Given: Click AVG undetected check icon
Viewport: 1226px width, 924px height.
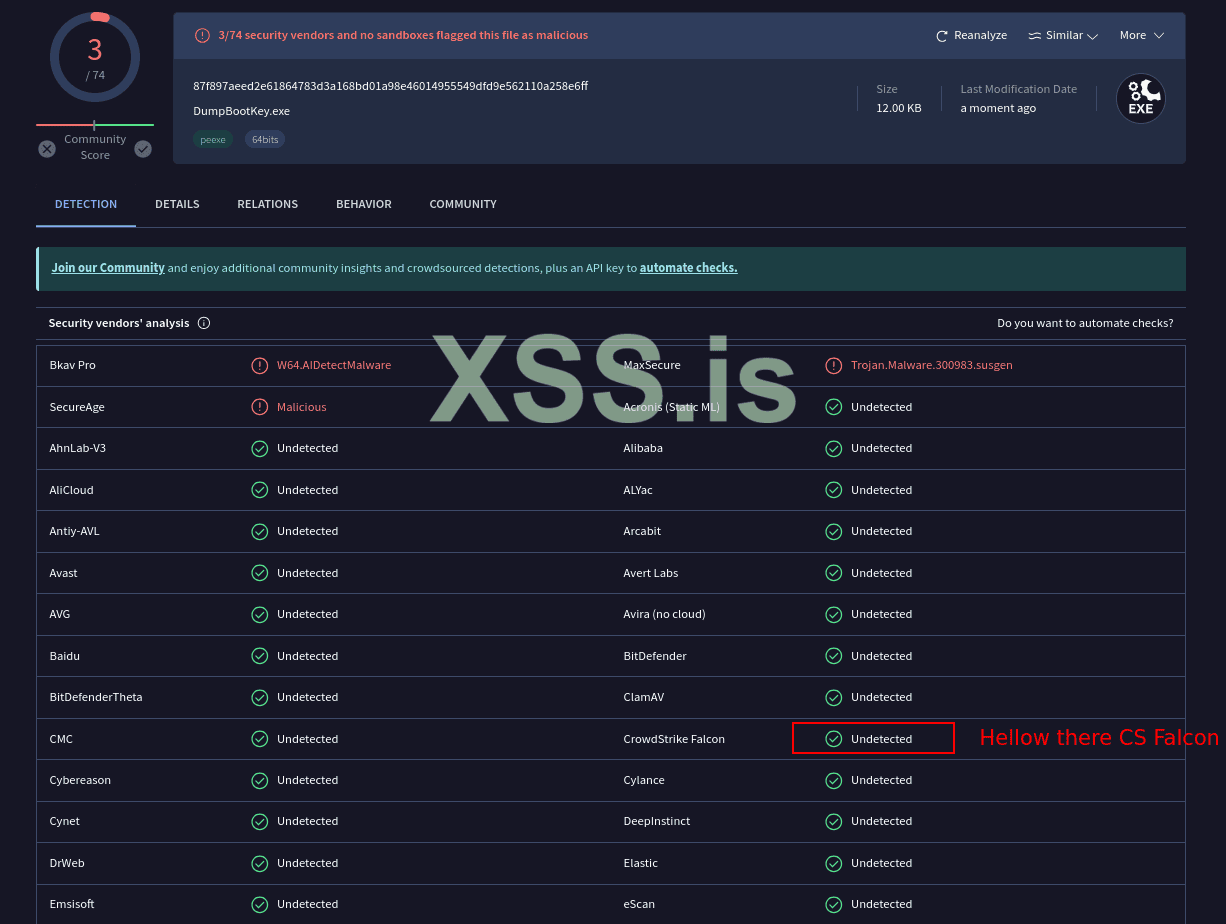Looking at the screenshot, I should (x=260, y=614).
